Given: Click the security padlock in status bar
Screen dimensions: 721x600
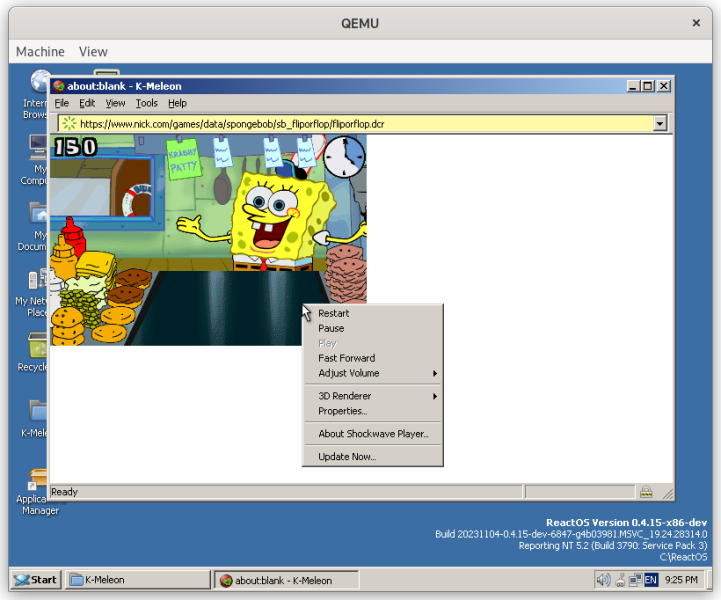Looking at the screenshot, I should pyautogui.click(x=646, y=492).
